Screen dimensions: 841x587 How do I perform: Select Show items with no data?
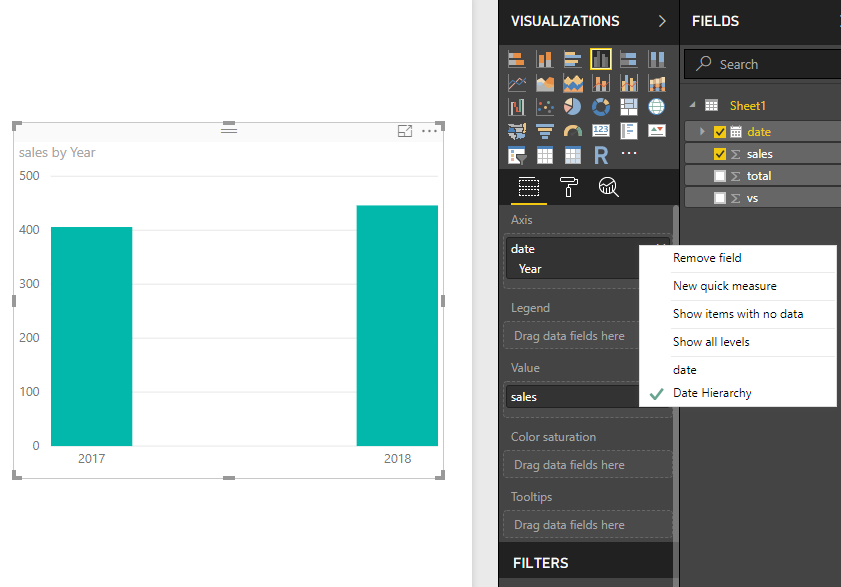tap(737, 314)
